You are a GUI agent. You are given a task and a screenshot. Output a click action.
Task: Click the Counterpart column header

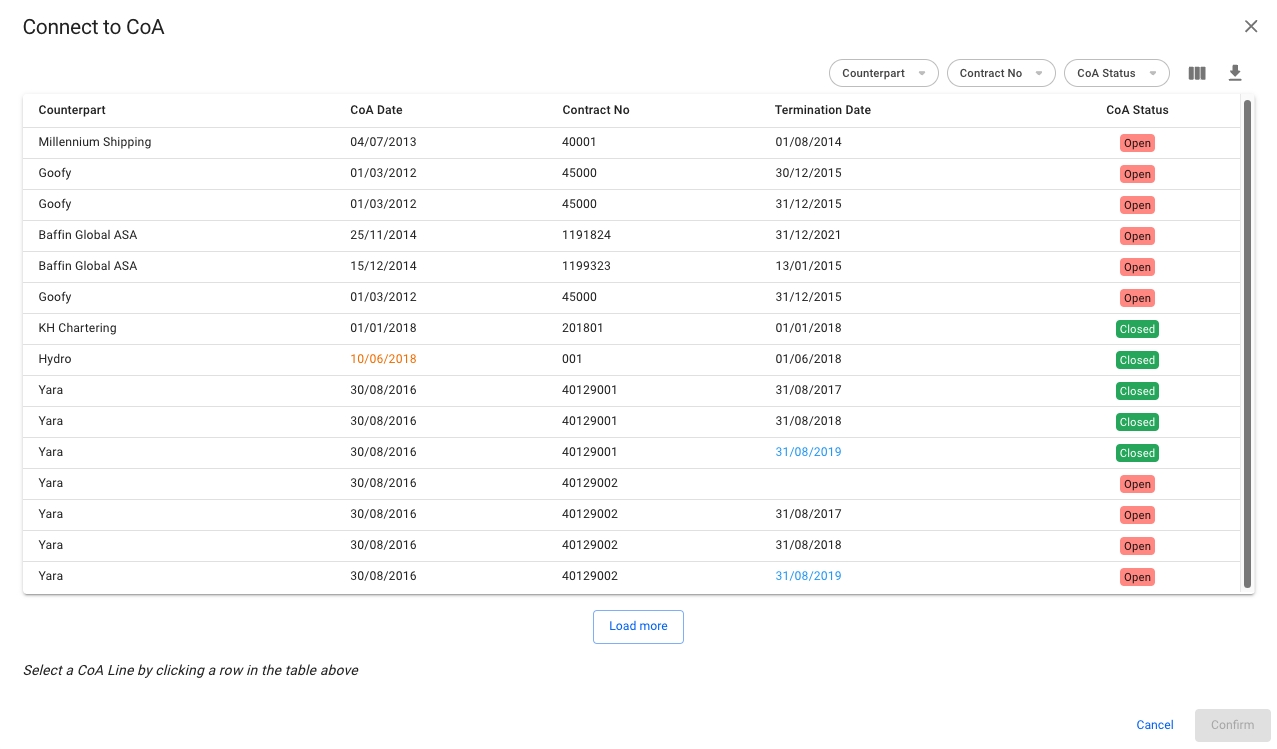coord(72,110)
